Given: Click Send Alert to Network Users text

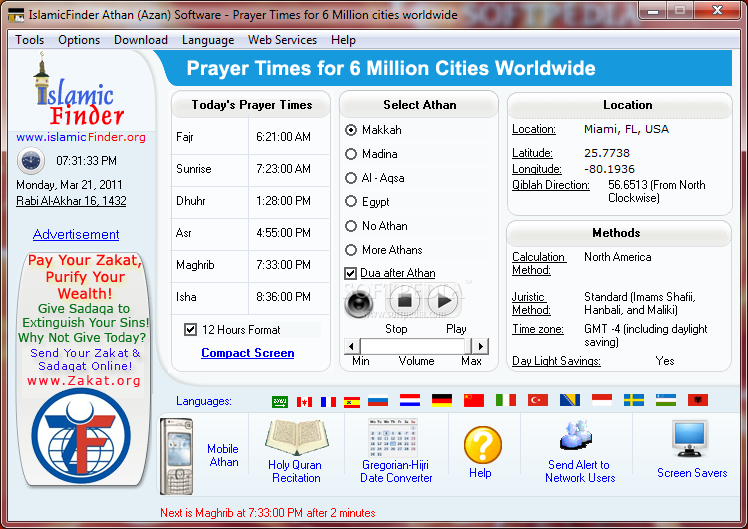Looking at the screenshot, I should pyautogui.click(x=580, y=471).
